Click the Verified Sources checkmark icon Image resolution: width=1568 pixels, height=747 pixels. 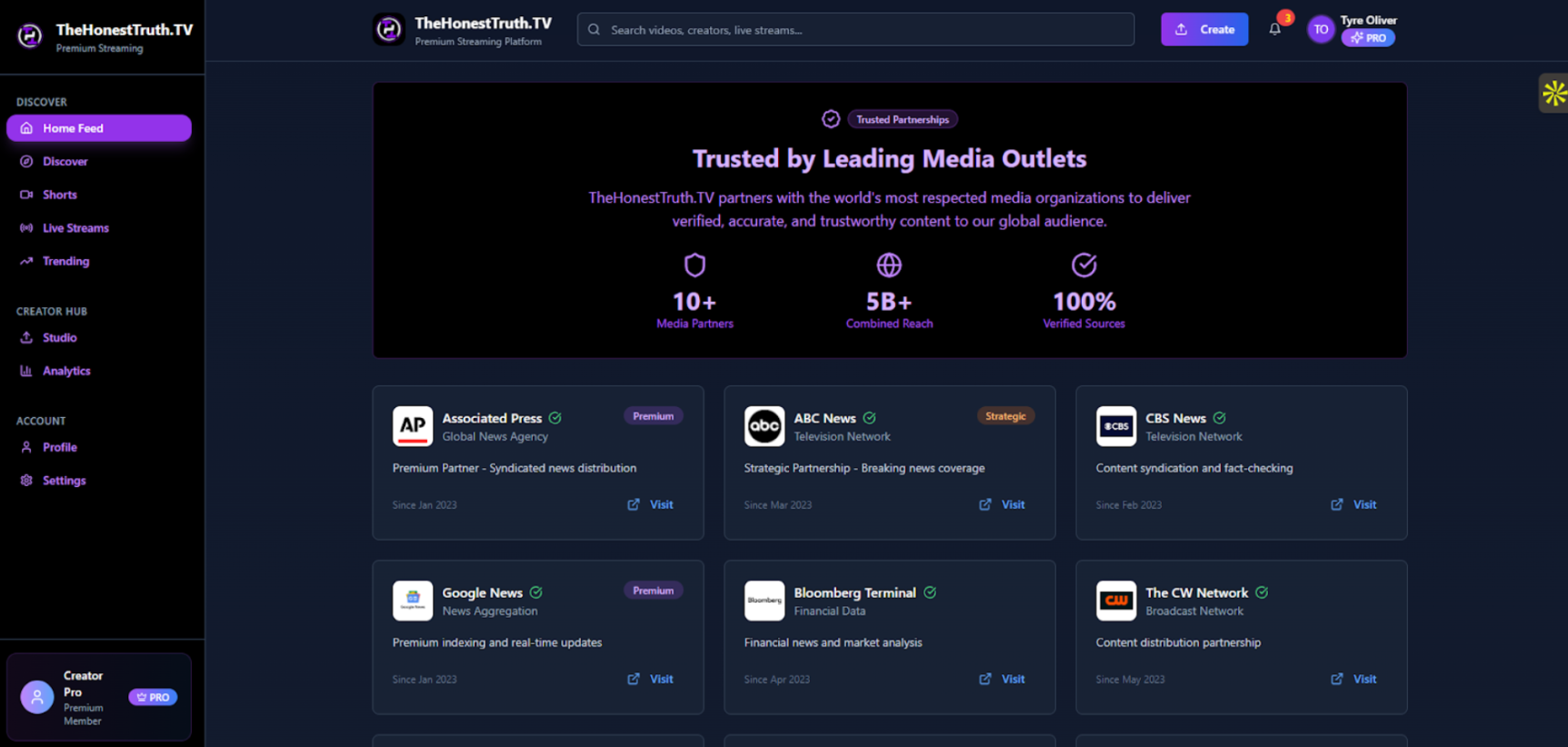(1084, 265)
